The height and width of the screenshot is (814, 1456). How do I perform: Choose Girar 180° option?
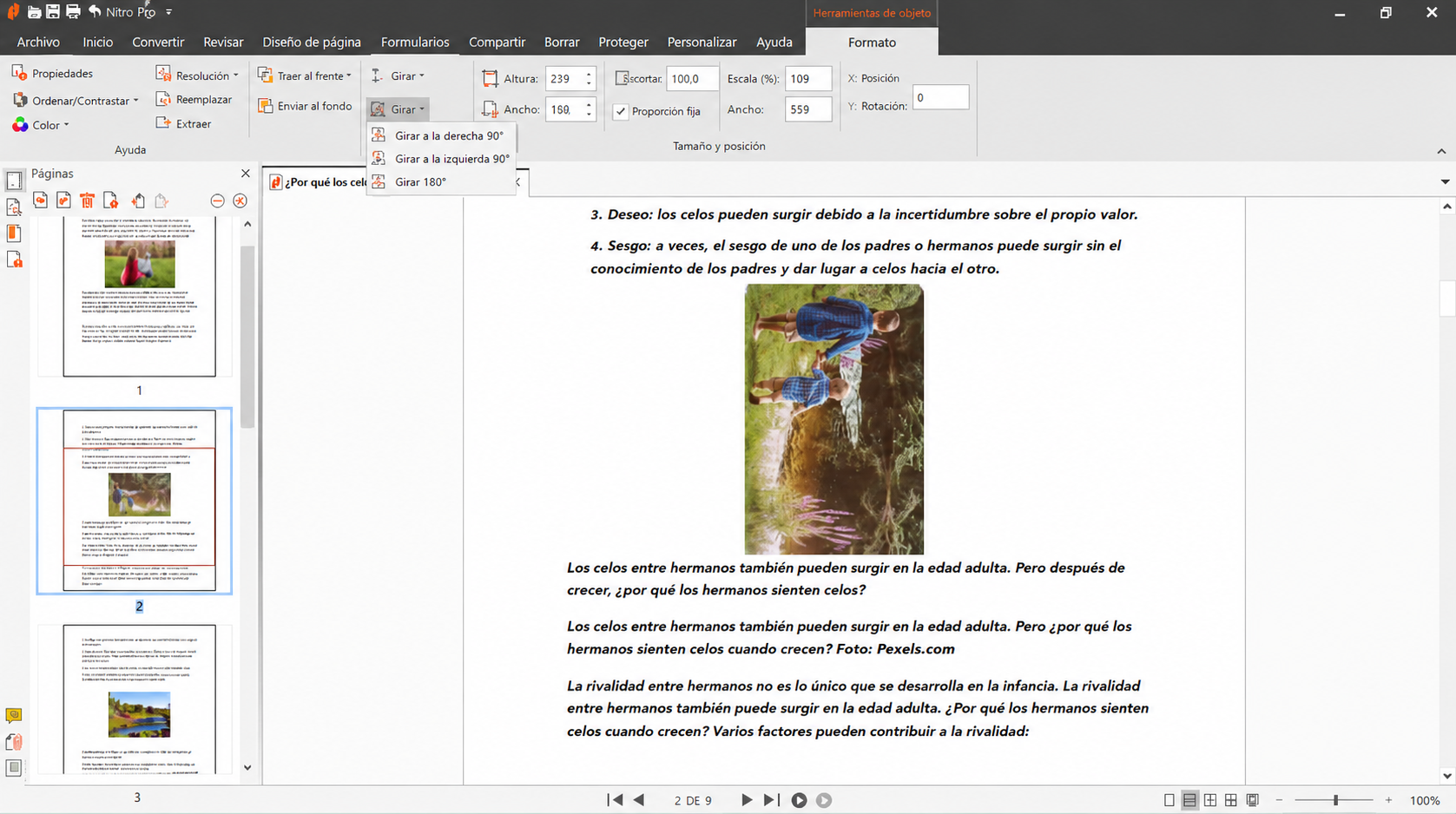[441, 182]
